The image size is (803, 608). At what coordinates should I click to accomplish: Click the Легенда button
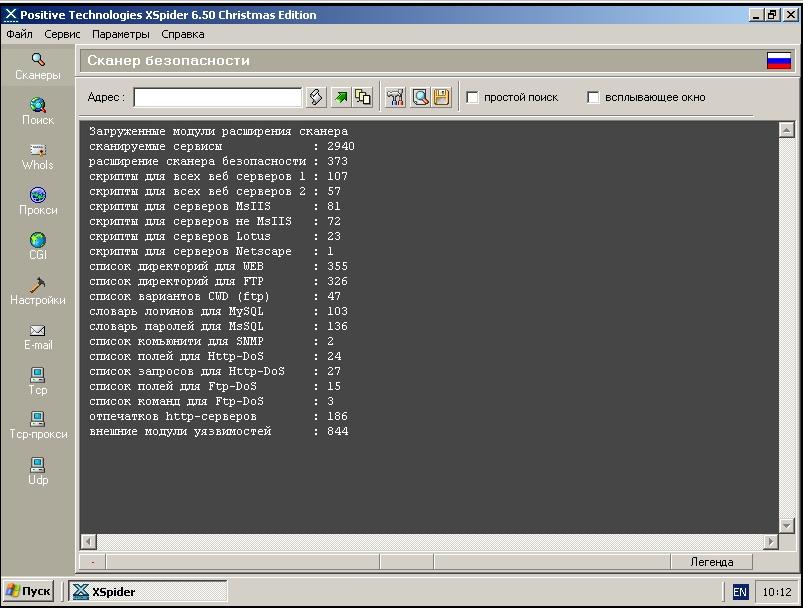tap(711, 562)
